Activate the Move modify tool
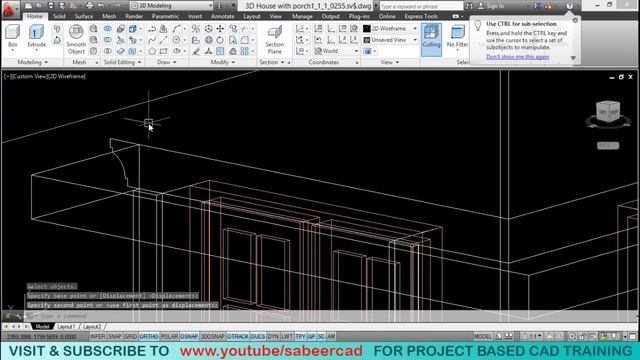Image resolution: width=640 pixels, height=360 pixels. 220,29
